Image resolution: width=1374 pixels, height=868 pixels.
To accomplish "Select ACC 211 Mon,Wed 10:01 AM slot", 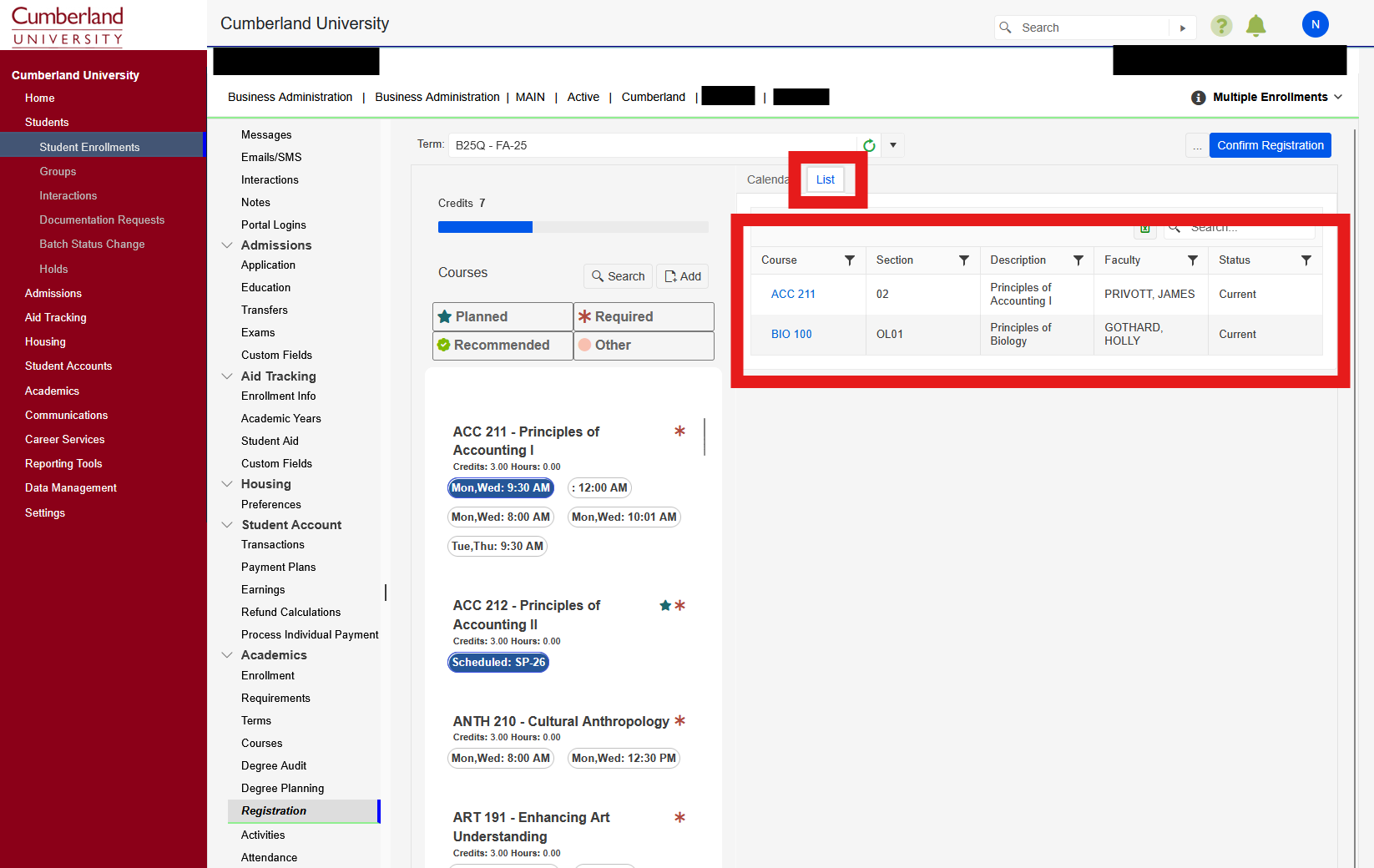I will 624,517.
